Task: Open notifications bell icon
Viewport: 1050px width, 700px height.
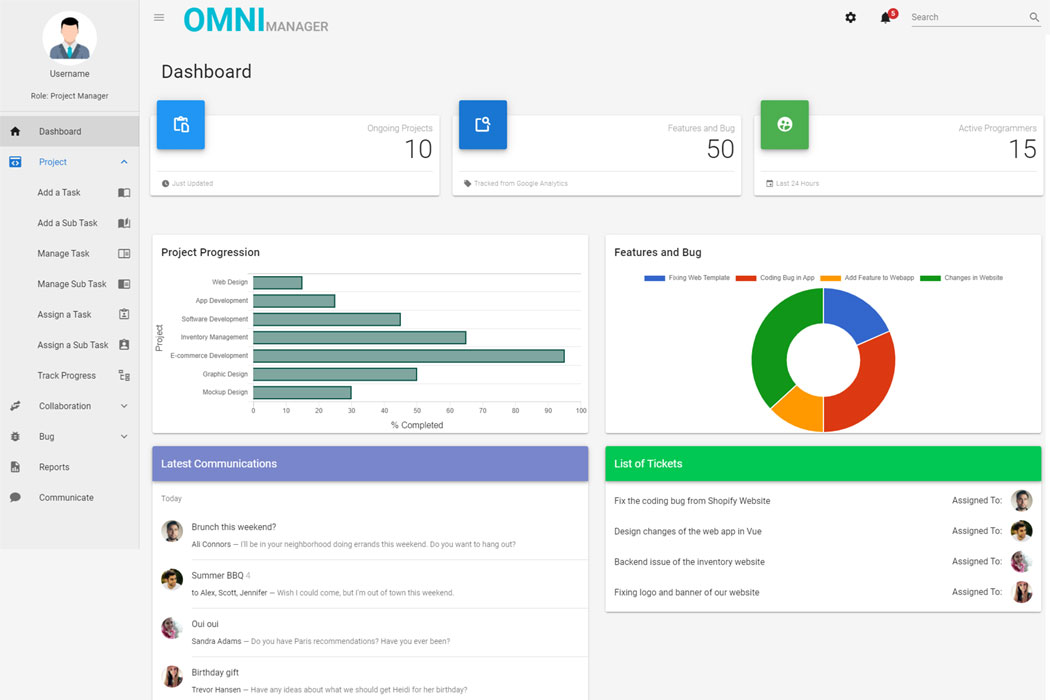Action: pyautogui.click(x=885, y=18)
